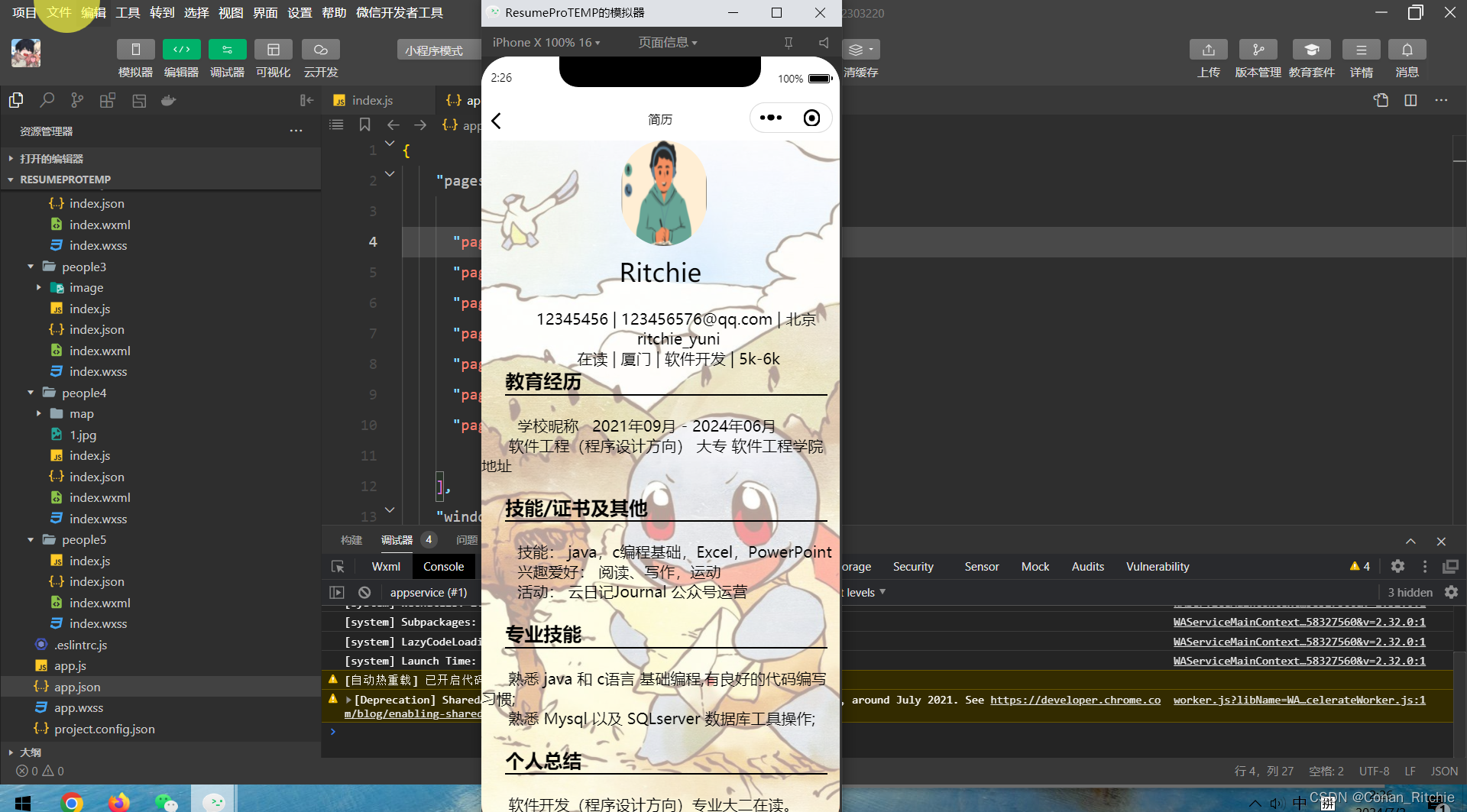Open debugger settings gear icon

(x=1397, y=566)
